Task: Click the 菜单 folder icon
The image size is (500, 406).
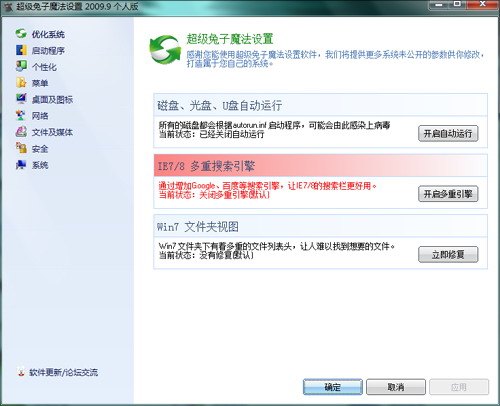Action: pos(21,83)
